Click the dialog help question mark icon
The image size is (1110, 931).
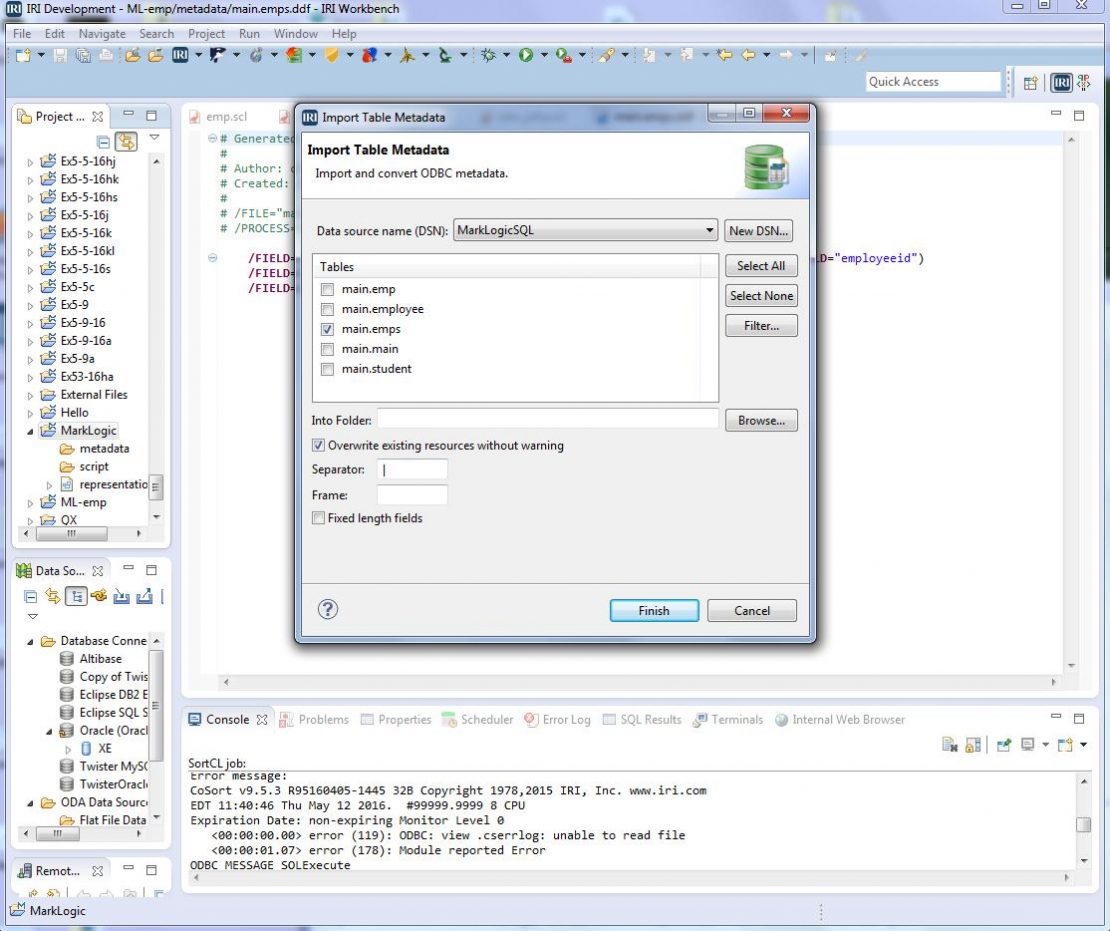point(328,609)
